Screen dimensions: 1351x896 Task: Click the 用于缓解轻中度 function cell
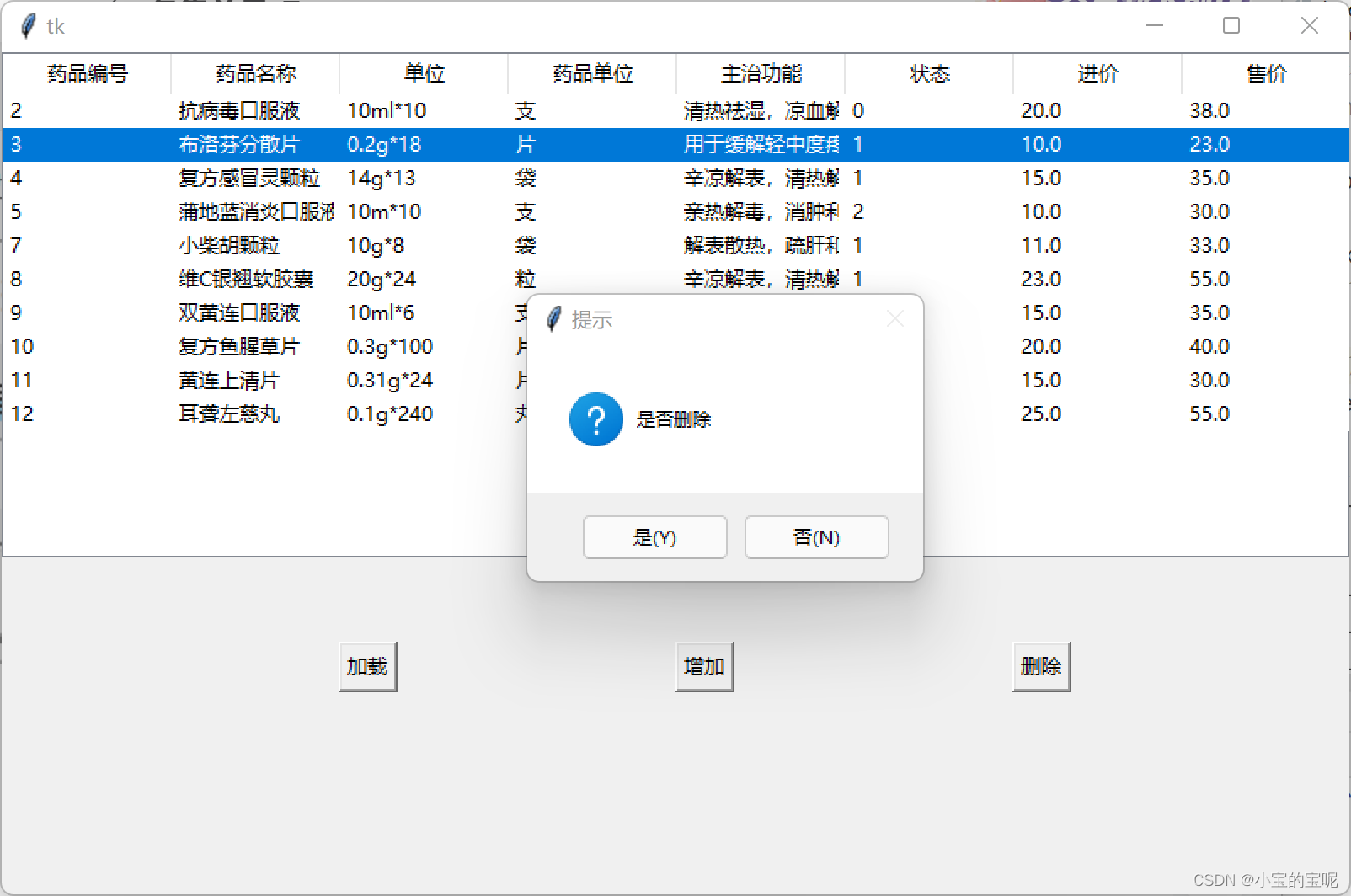pyautogui.click(x=761, y=144)
